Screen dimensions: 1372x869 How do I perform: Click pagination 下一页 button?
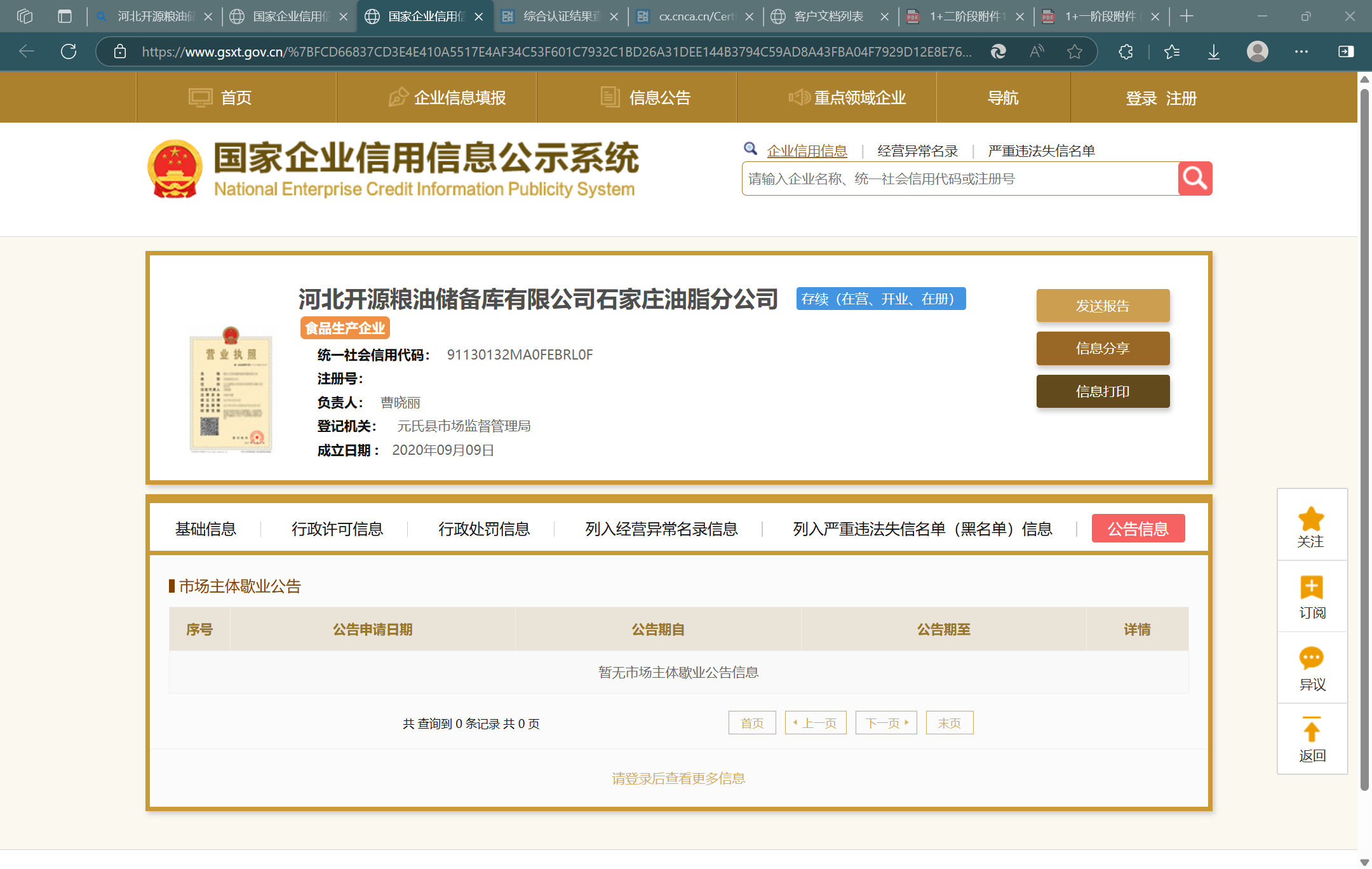[x=886, y=723]
